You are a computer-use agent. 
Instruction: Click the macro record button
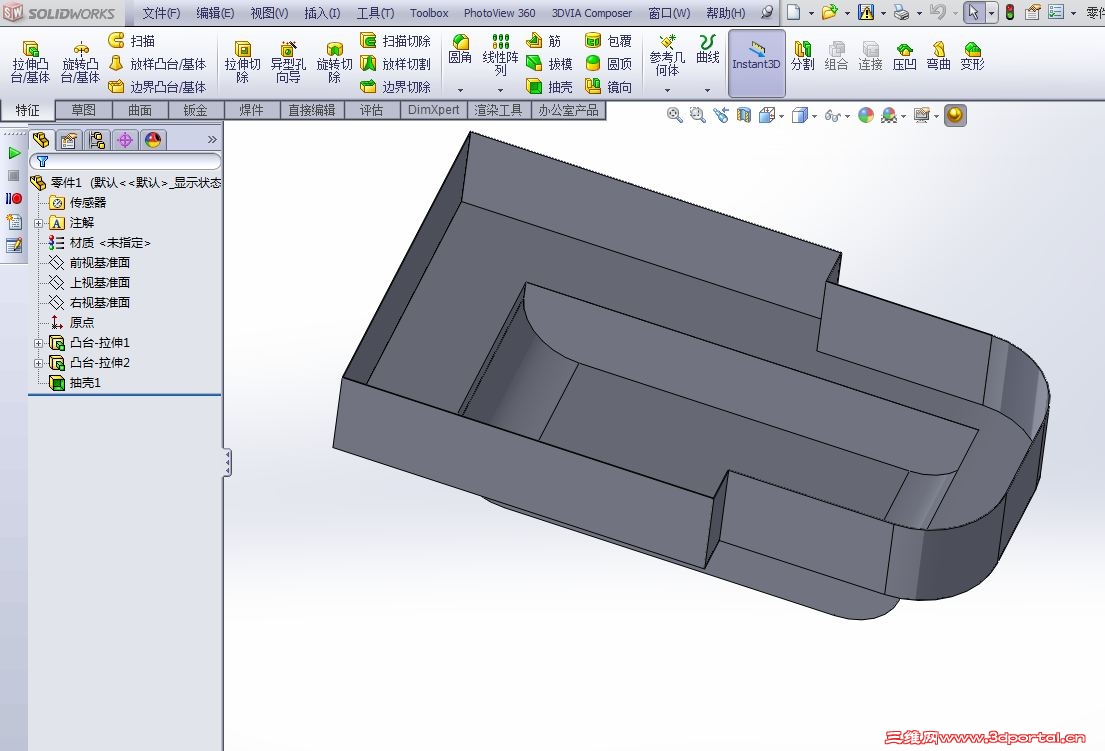(13, 199)
